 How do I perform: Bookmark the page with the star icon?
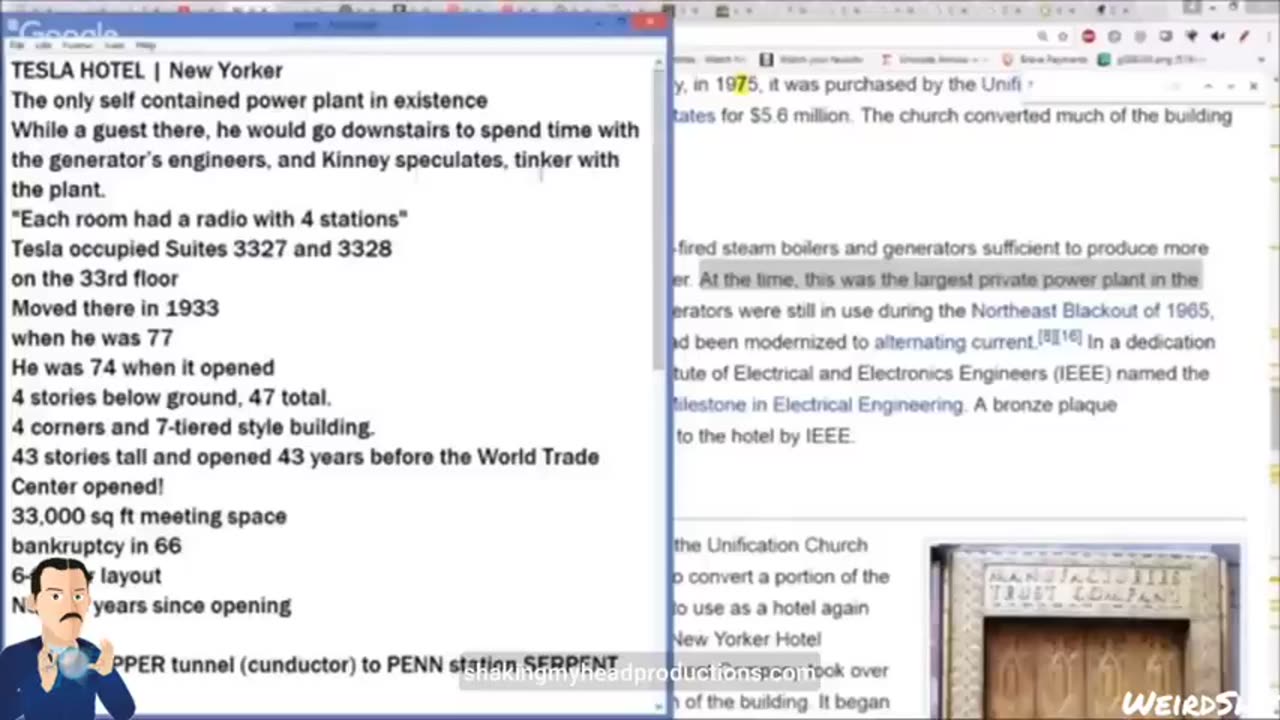pyautogui.click(x=1063, y=37)
